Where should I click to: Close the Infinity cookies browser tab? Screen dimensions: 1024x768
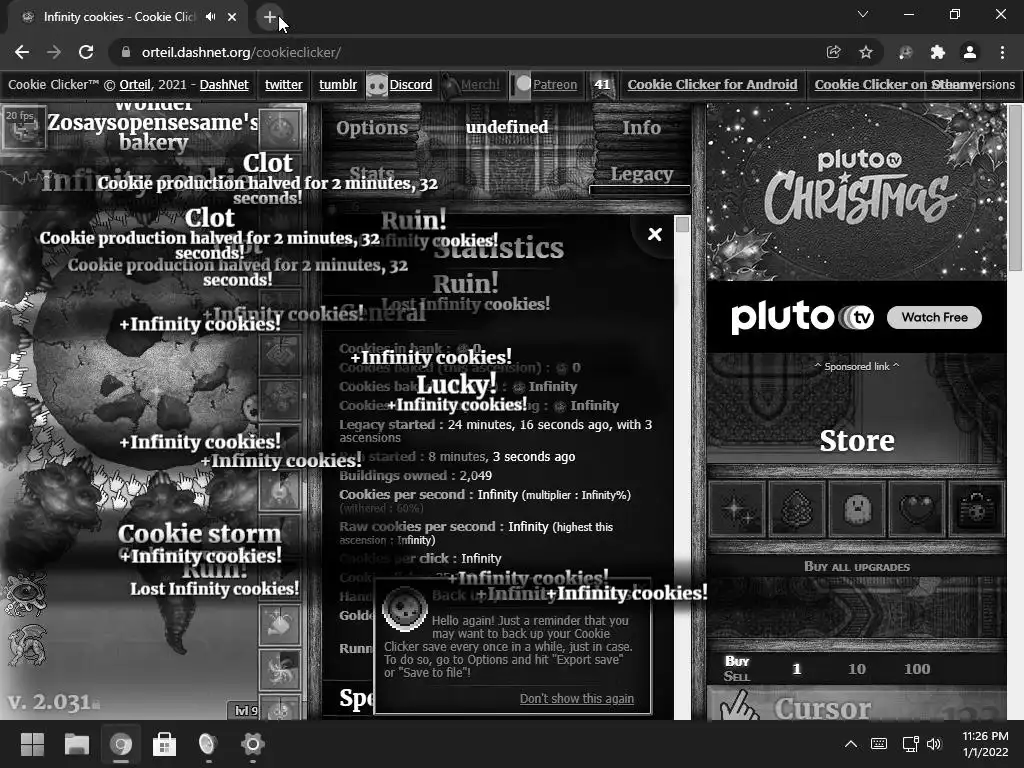tap(232, 17)
